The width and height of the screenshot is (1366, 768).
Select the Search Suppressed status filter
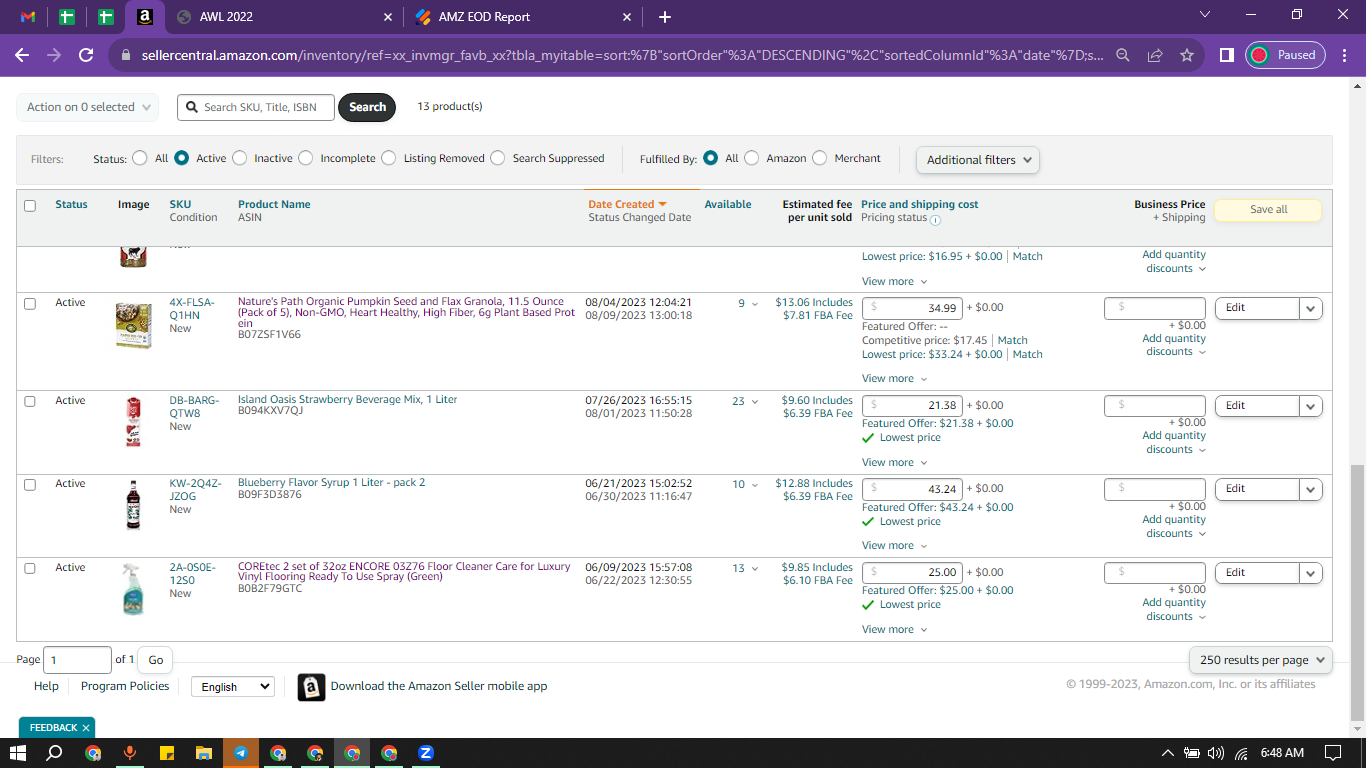click(x=498, y=158)
